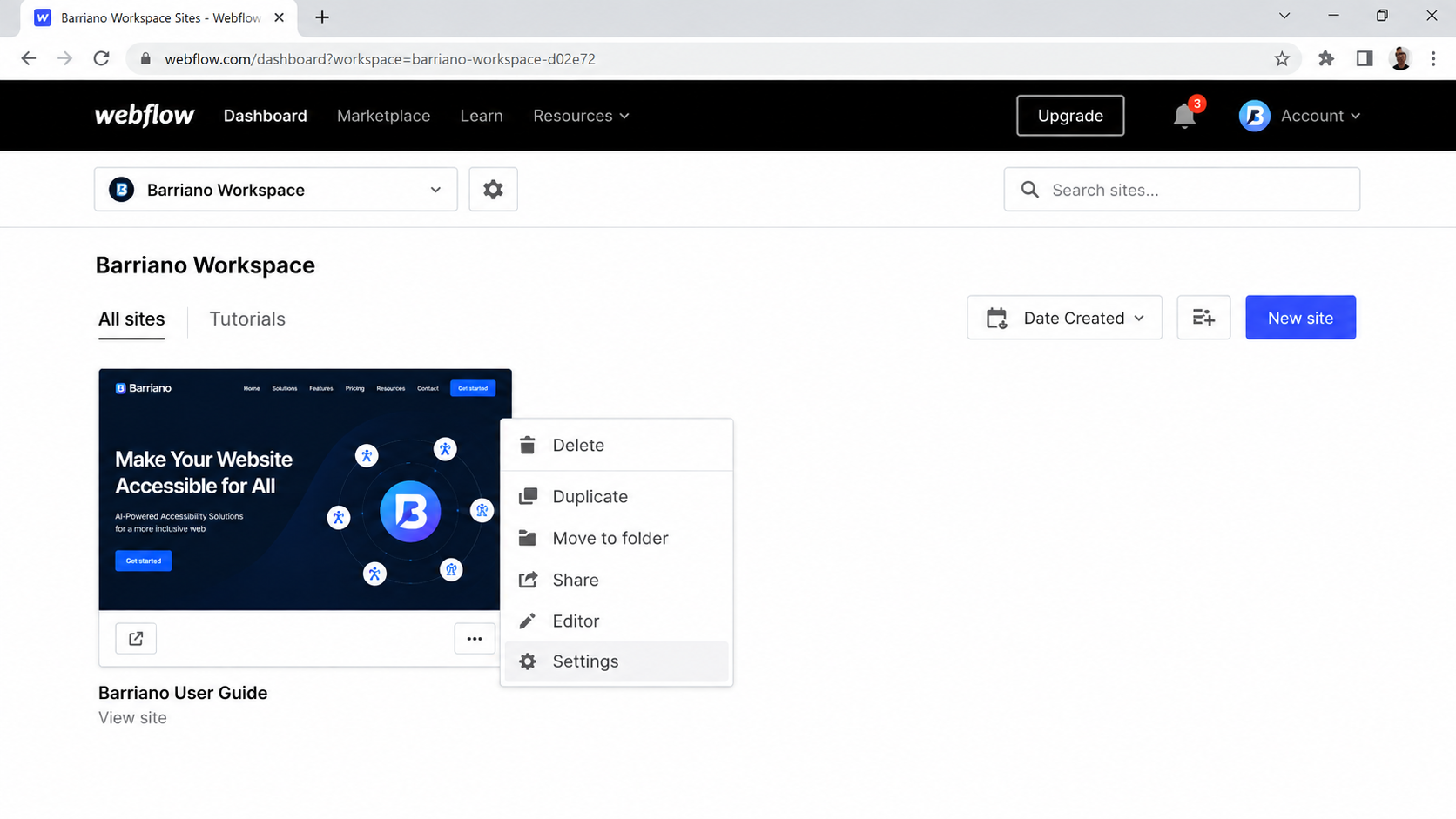The height and width of the screenshot is (819, 1456).
Task: Expand the Account dropdown menu
Action: pyautogui.click(x=1320, y=116)
